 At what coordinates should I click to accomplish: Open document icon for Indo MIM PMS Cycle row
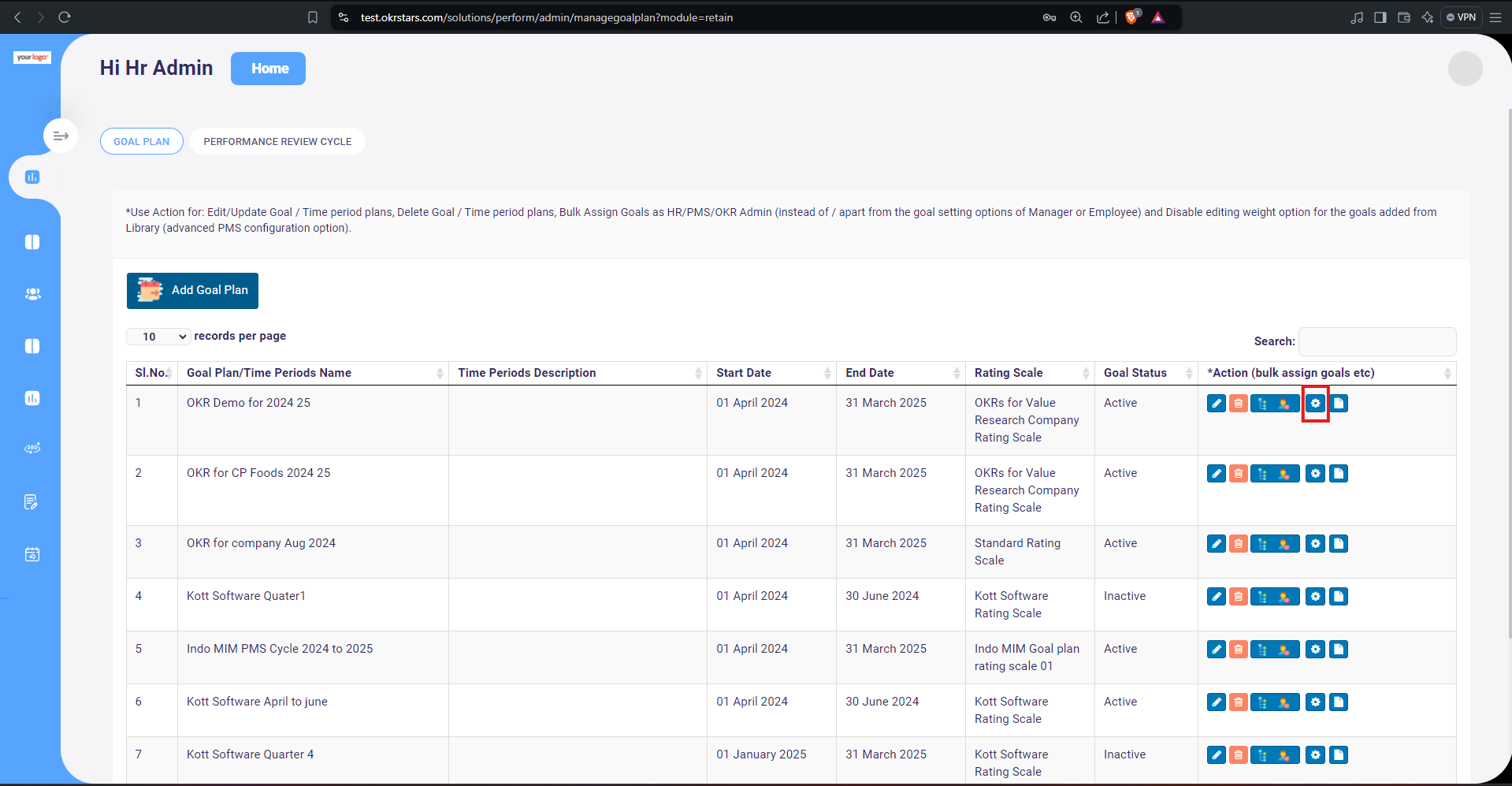click(x=1338, y=650)
